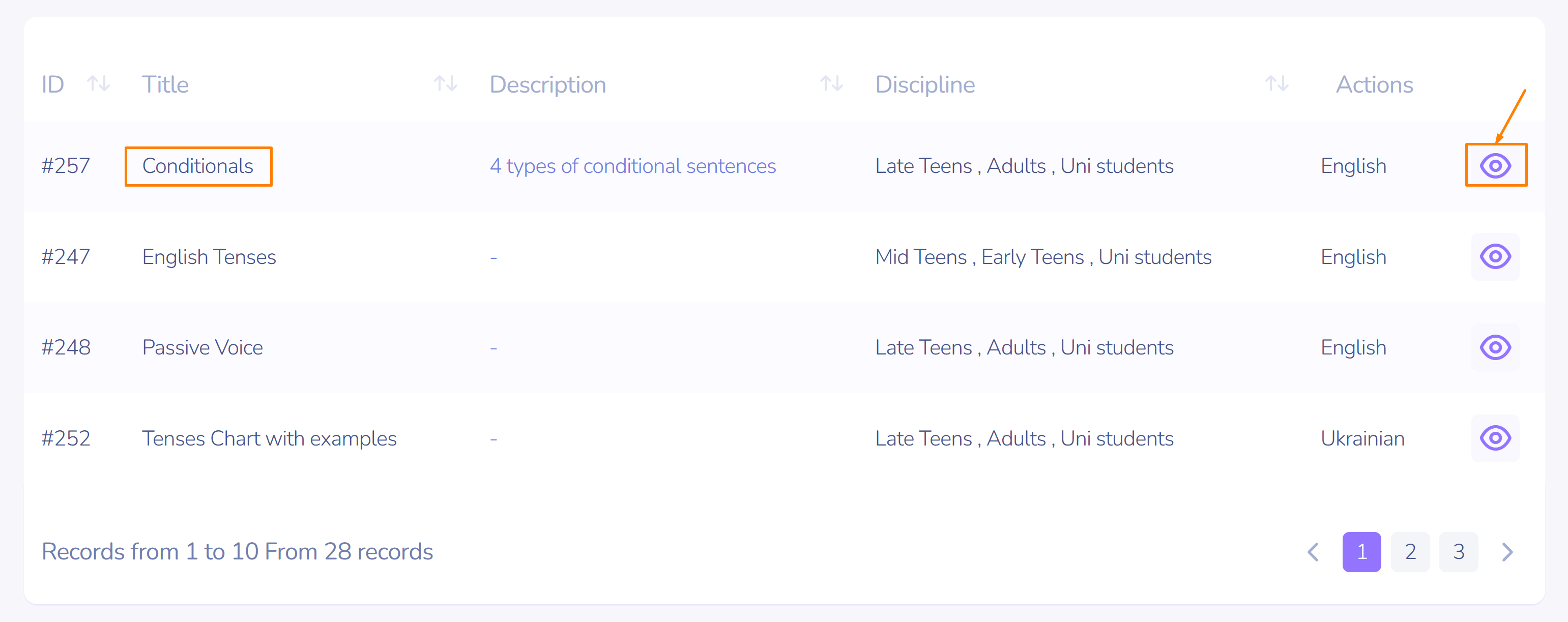Click the ID number #252
The width and height of the screenshot is (1568, 622).
click(66, 438)
